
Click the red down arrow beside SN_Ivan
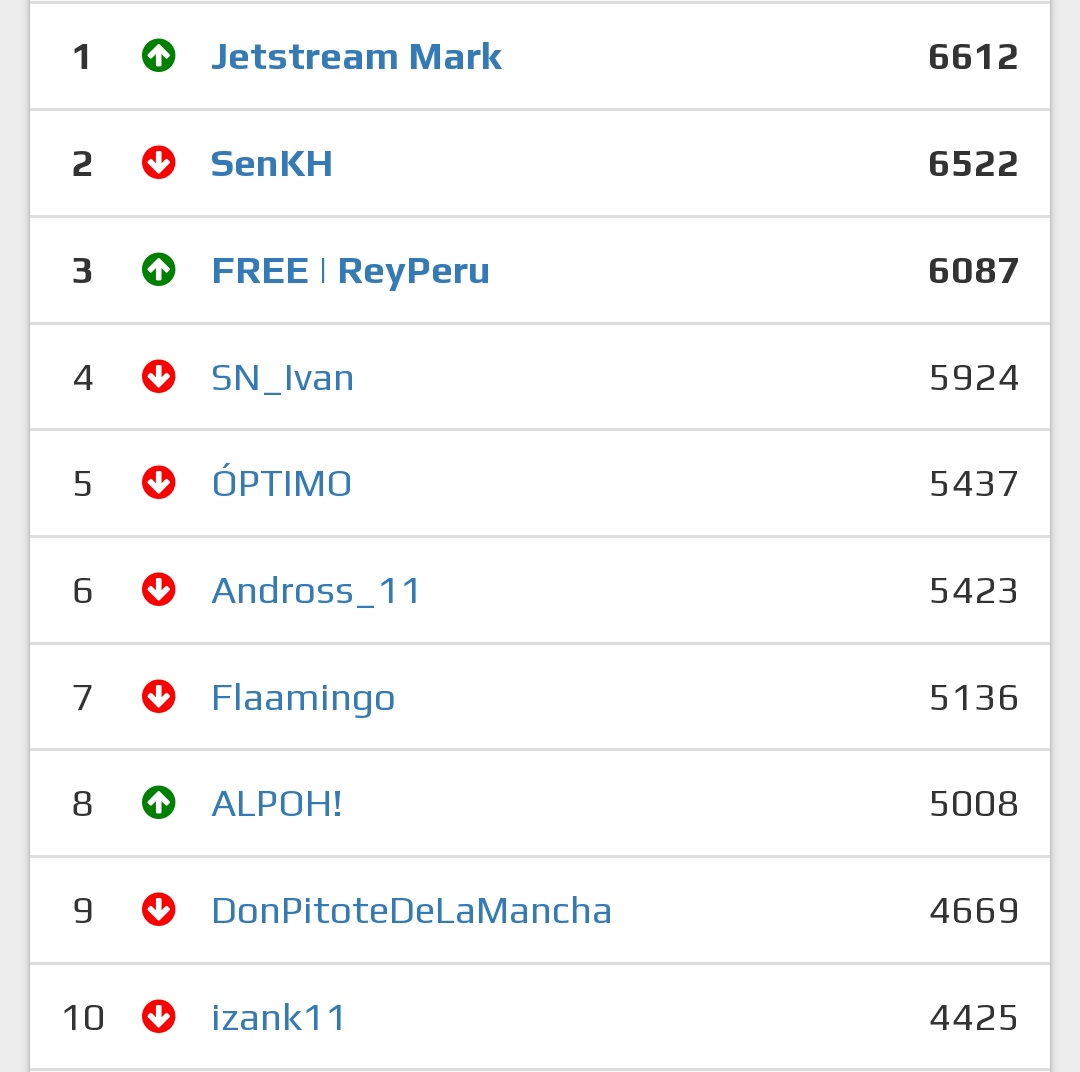click(x=158, y=377)
